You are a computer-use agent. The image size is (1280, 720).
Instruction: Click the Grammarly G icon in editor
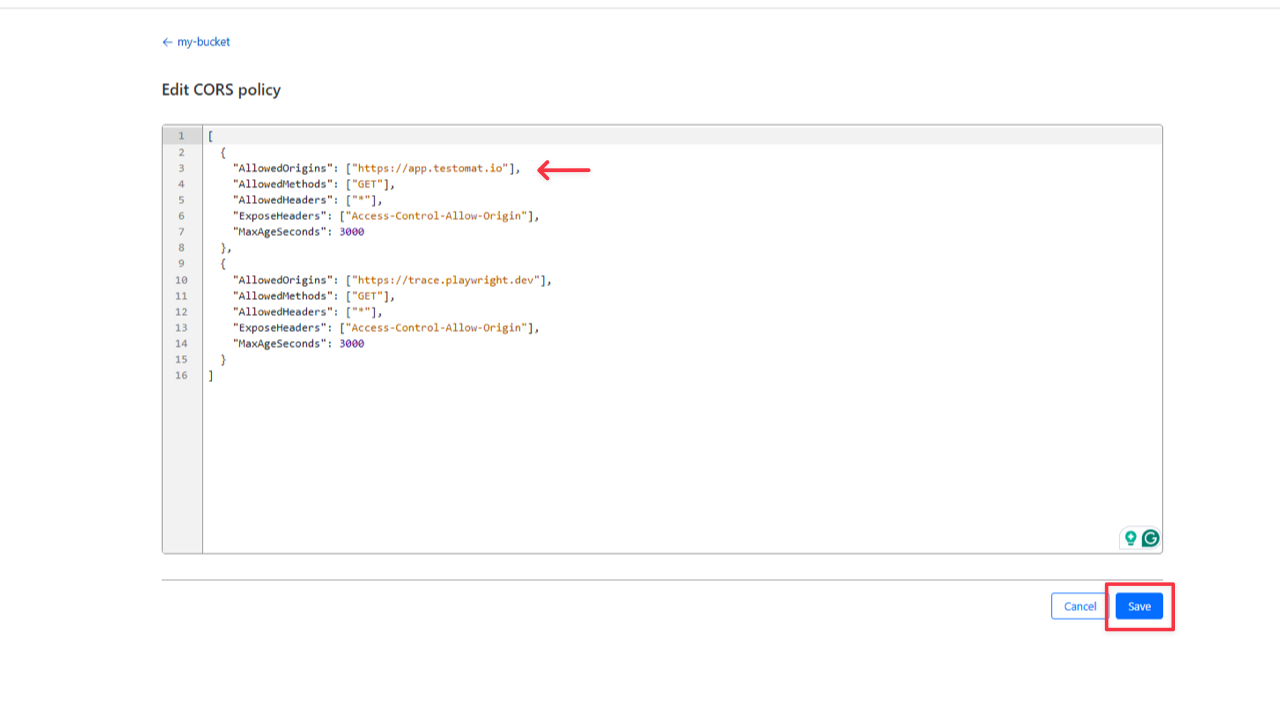[1150, 538]
